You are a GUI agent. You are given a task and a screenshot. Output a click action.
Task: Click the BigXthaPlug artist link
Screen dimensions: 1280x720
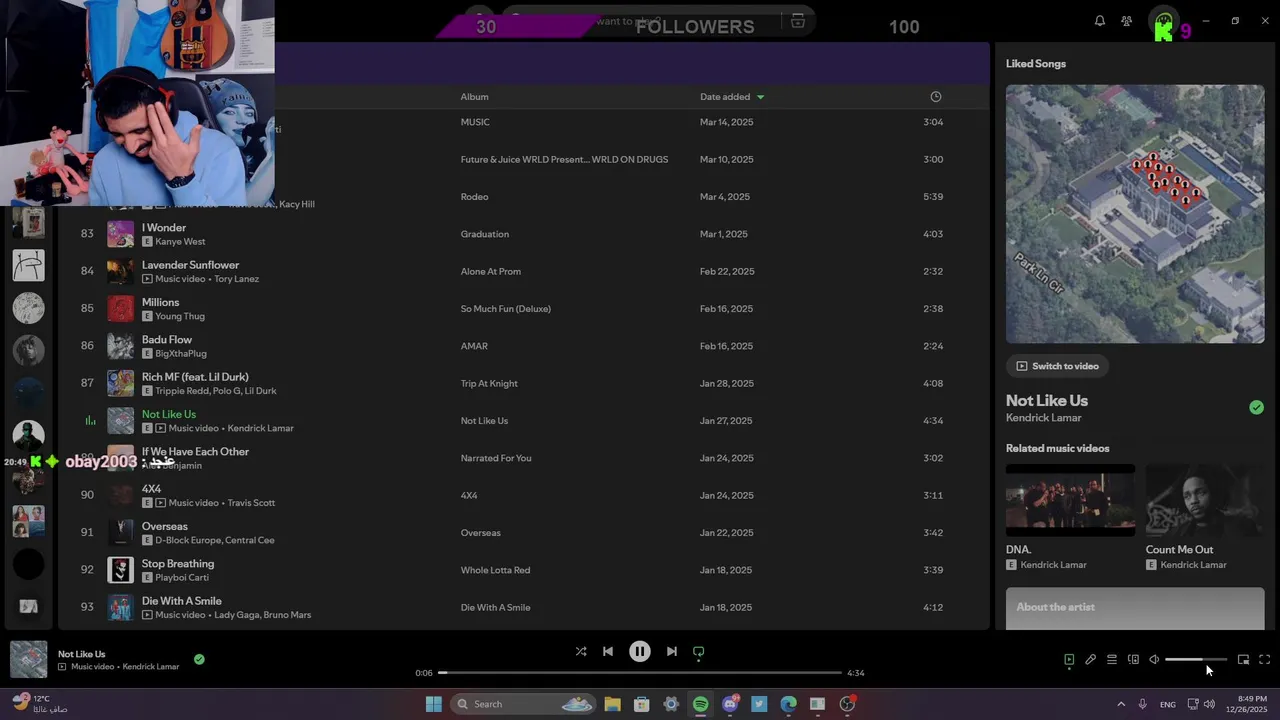click(181, 354)
